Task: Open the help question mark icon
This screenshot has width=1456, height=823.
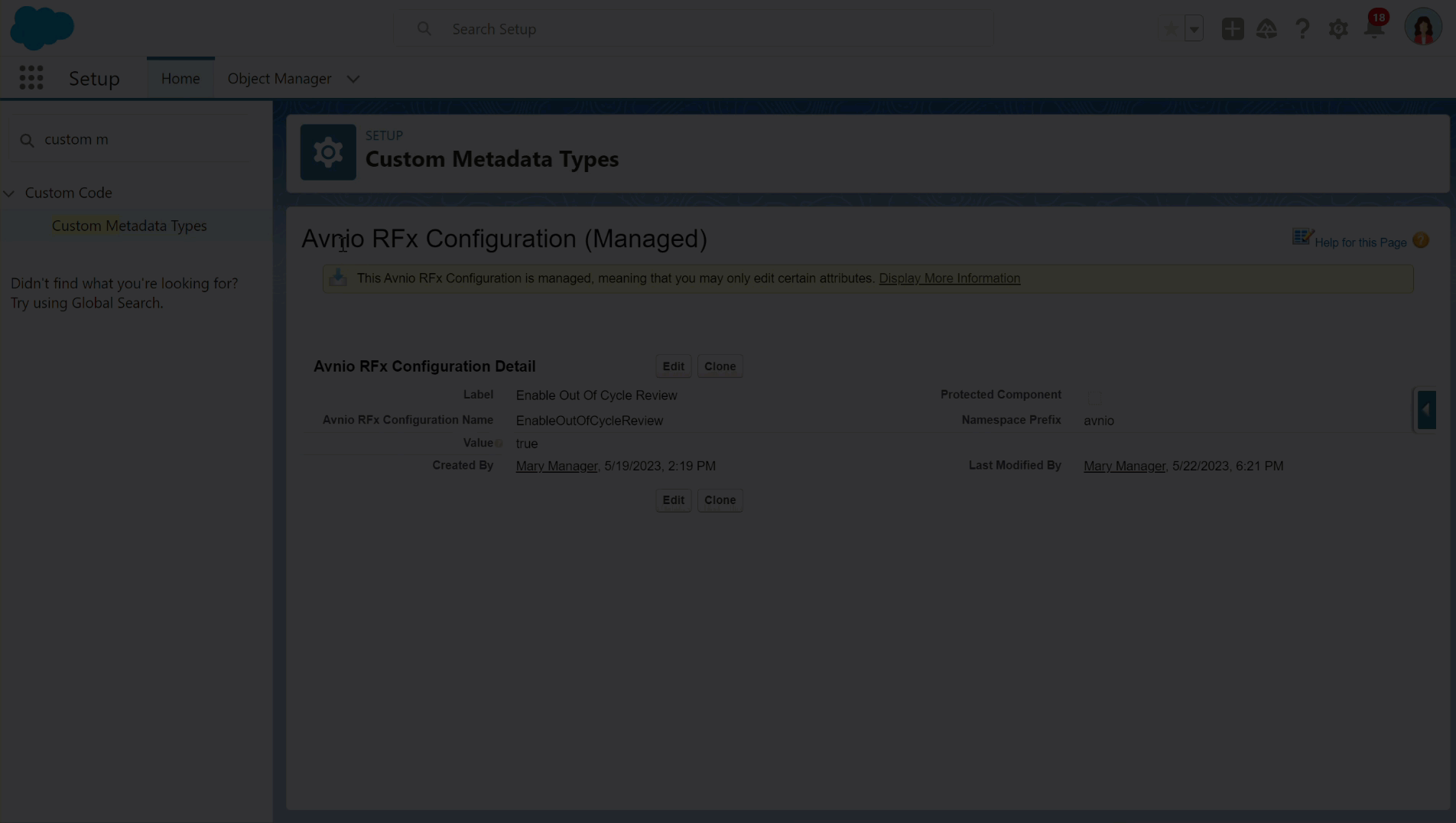Action: pos(1302,29)
